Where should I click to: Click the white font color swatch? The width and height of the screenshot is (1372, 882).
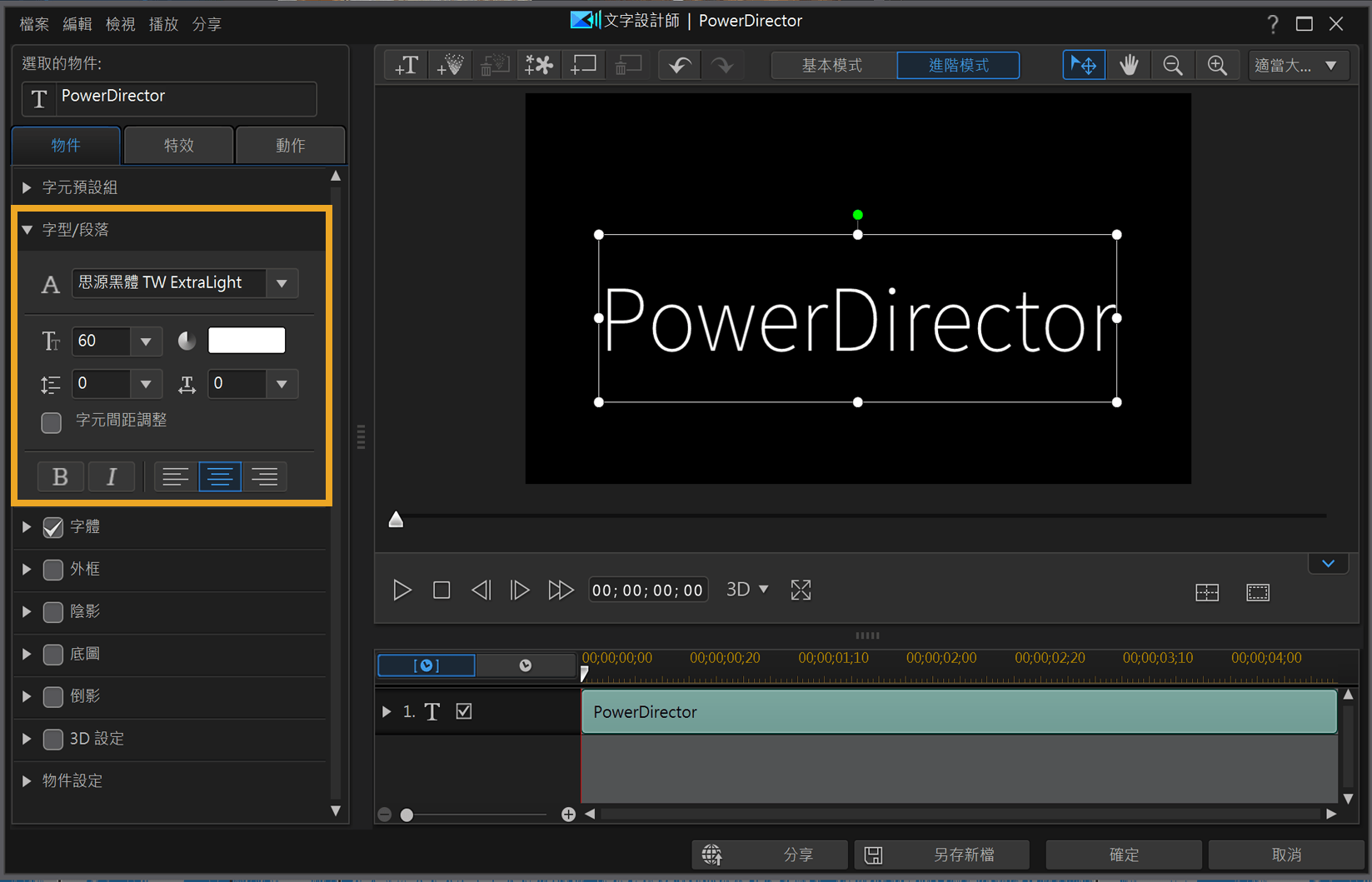pos(247,341)
